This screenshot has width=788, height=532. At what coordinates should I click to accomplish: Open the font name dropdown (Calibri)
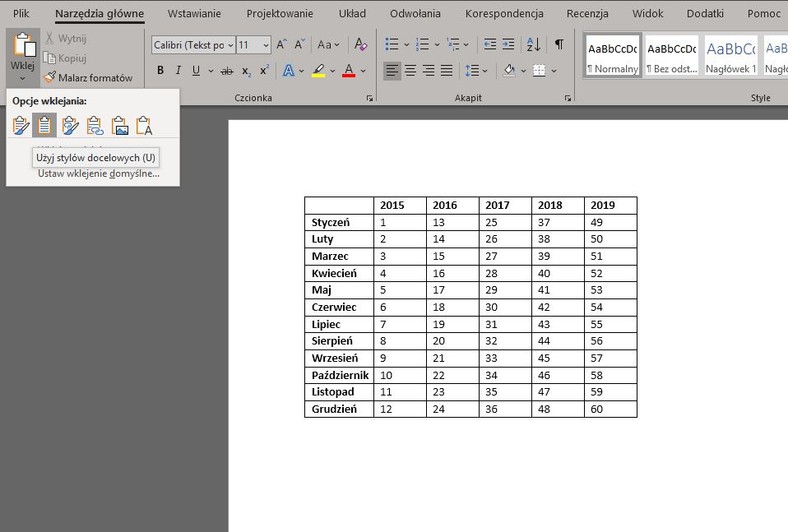pyautogui.click(x=230, y=45)
